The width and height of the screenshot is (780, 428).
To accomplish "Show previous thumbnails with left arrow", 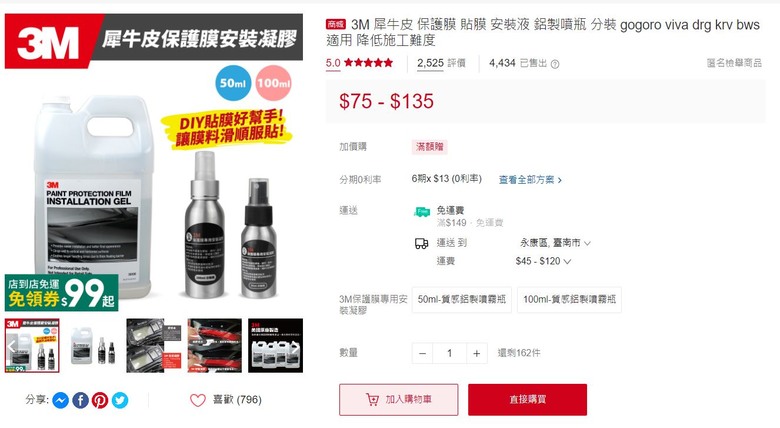I will 12,347.
